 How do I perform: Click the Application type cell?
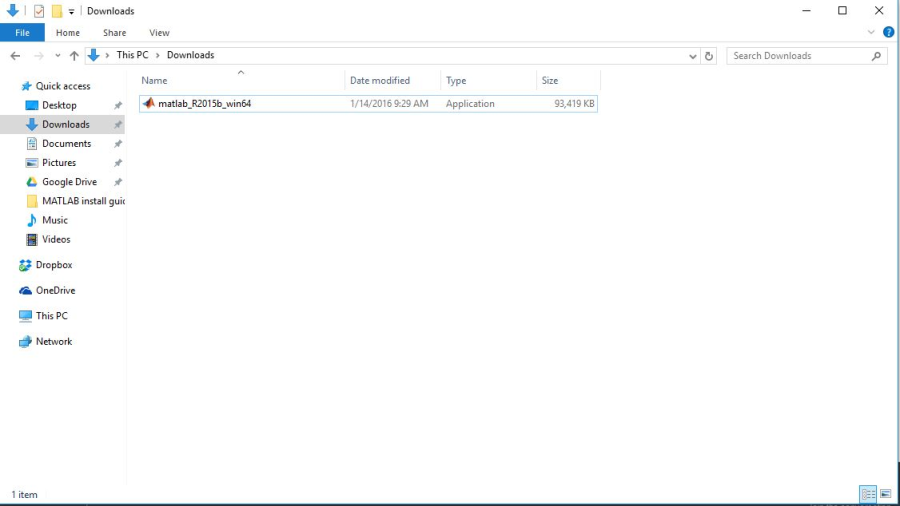pyautogui.click(x=470, y=104)
